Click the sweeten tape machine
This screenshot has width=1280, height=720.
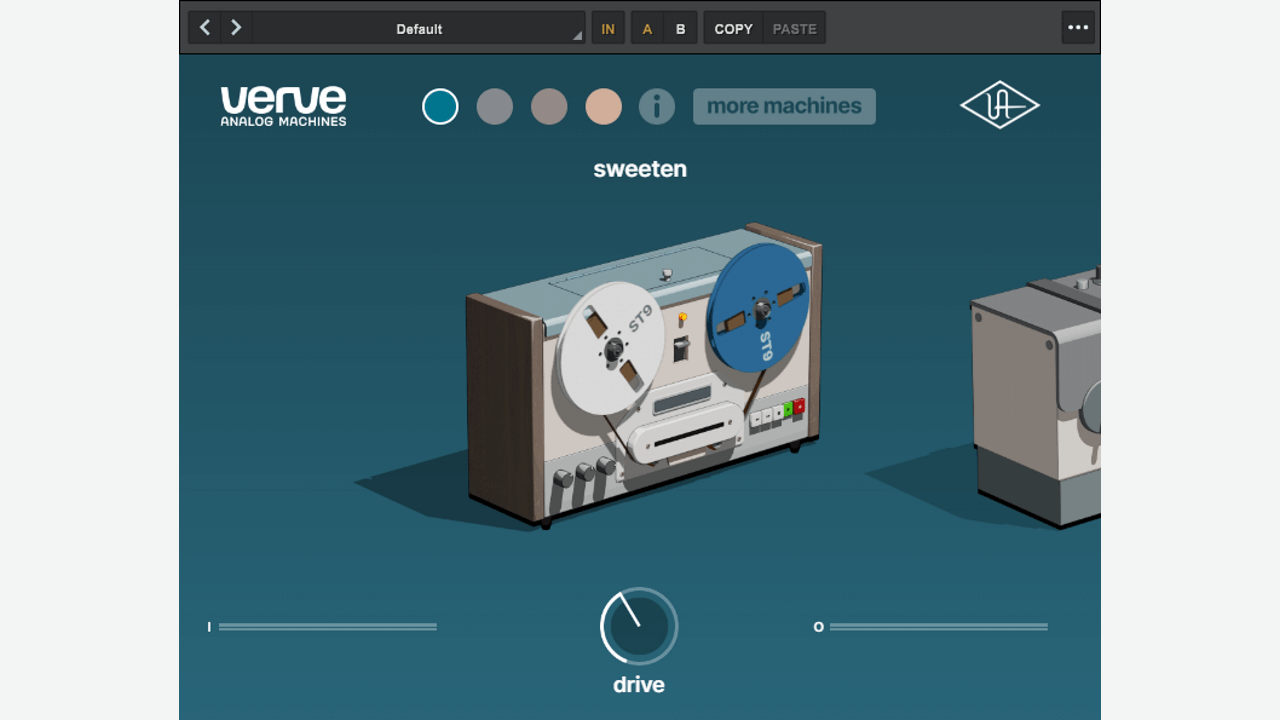pyautogui.click(x=642, y=375)
